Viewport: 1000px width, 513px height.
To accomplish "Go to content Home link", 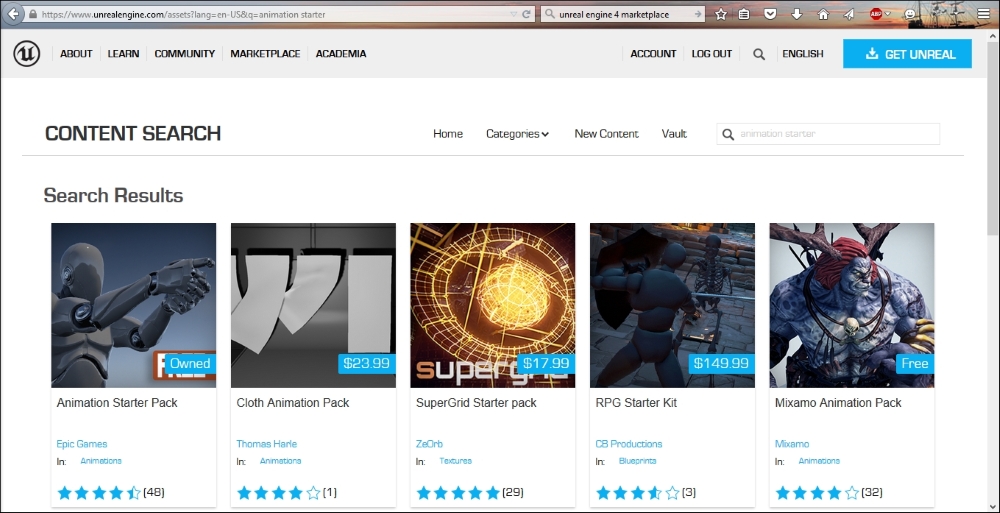I will click(x=448, y=134).
